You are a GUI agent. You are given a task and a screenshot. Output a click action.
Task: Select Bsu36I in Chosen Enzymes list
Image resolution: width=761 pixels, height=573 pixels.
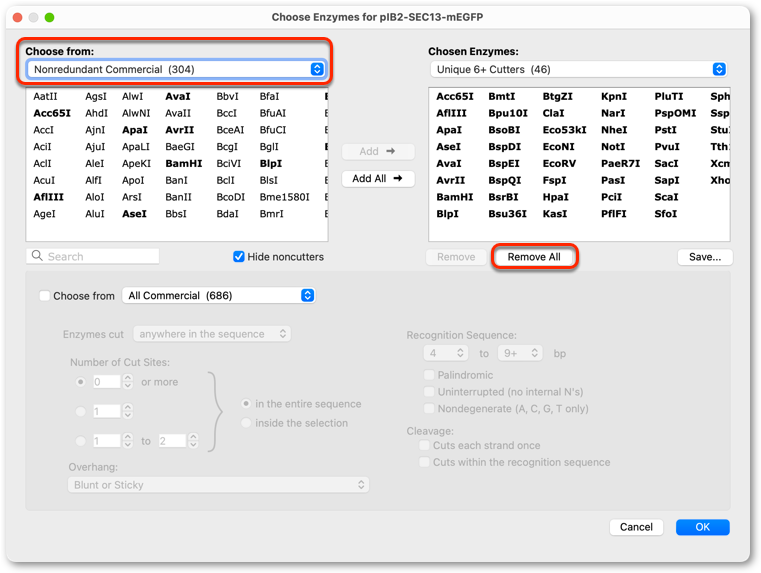click(507, 214)
